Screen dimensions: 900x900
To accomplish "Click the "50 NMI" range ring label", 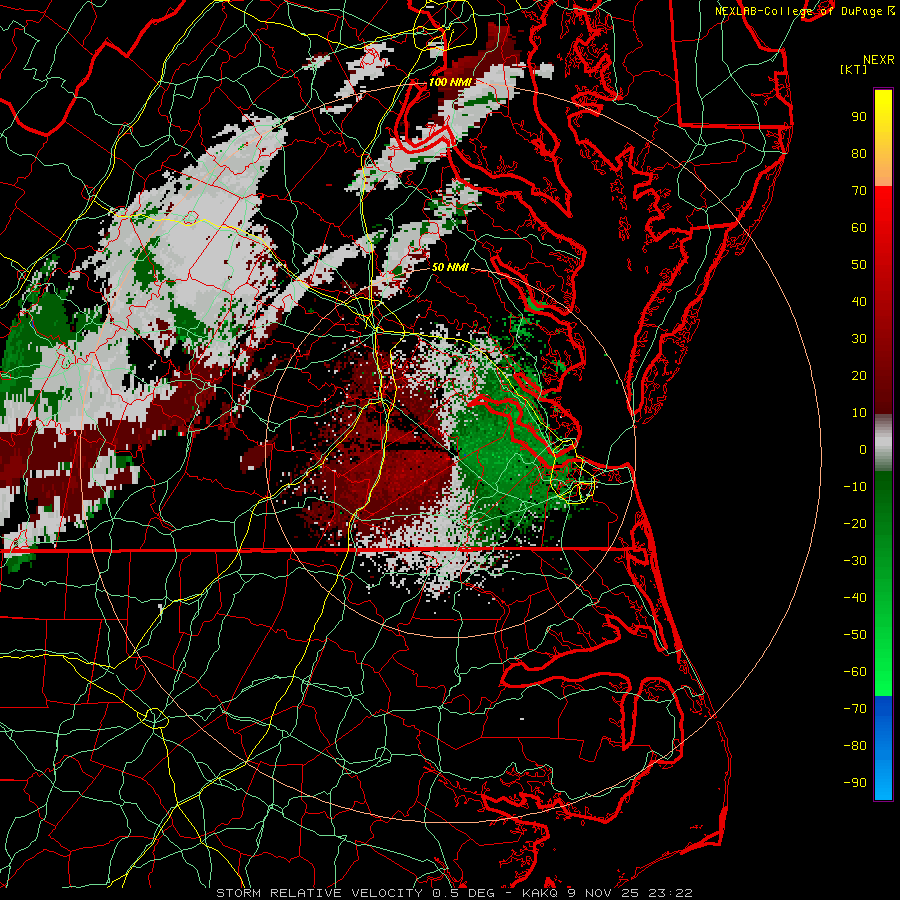I will point(450,267).
